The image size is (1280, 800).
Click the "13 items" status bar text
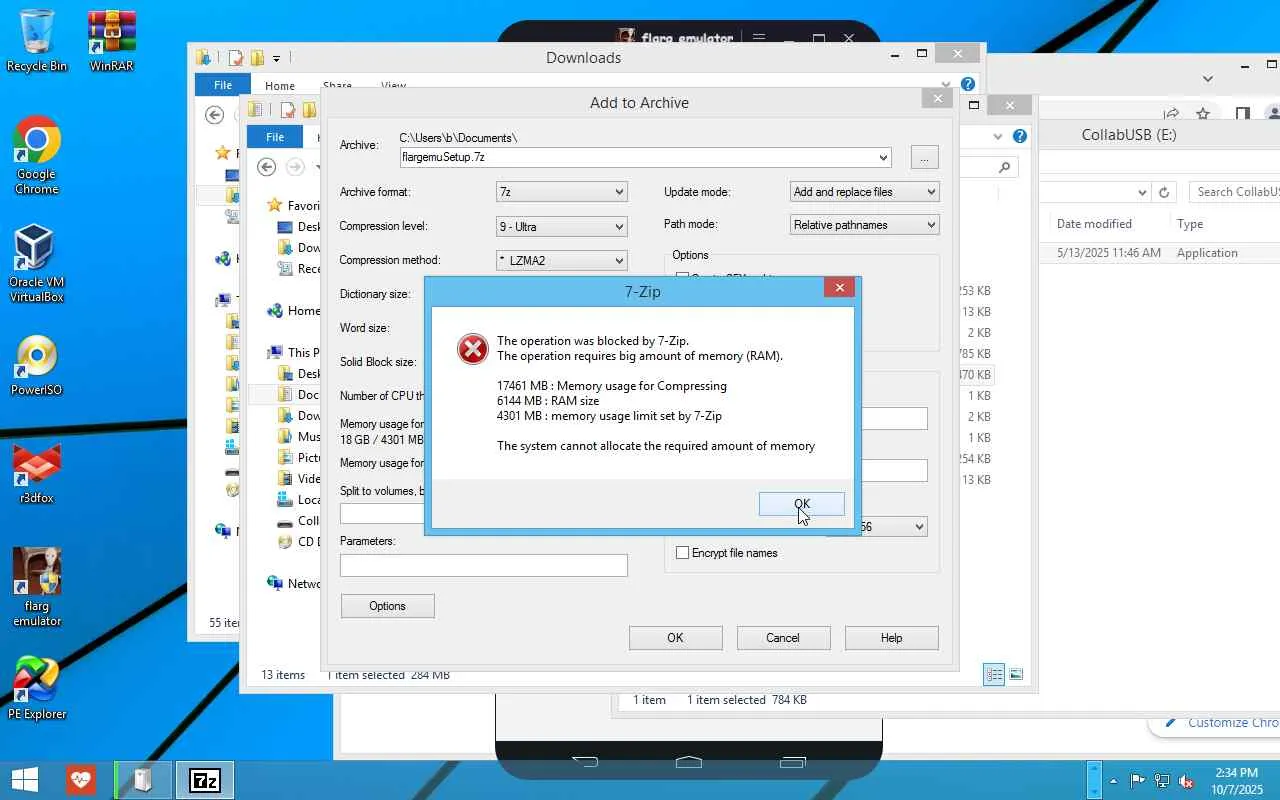point(283,675)
